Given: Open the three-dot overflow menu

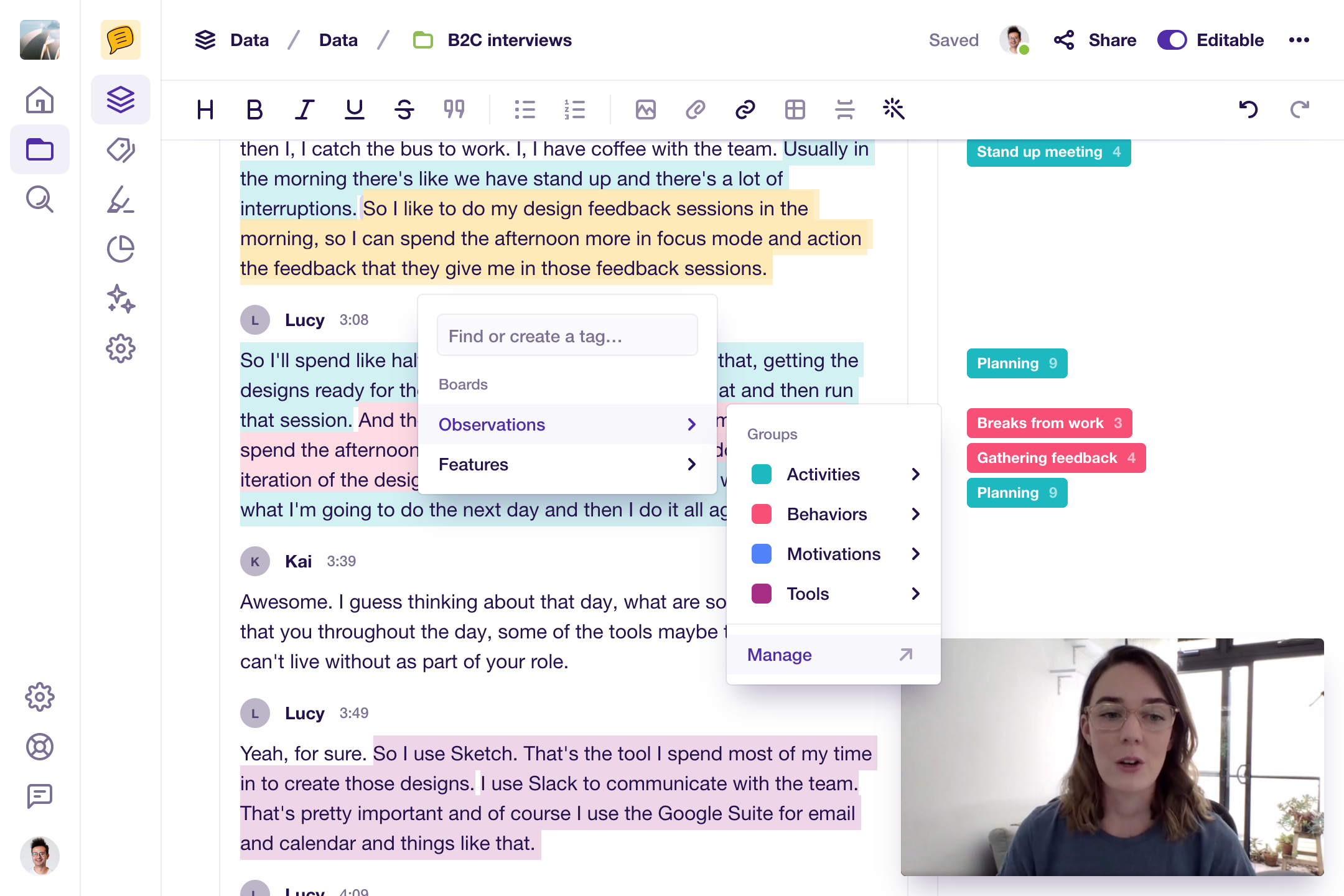Looking at the screenshot, I should pyautogui.click(x=1299, y=40).
